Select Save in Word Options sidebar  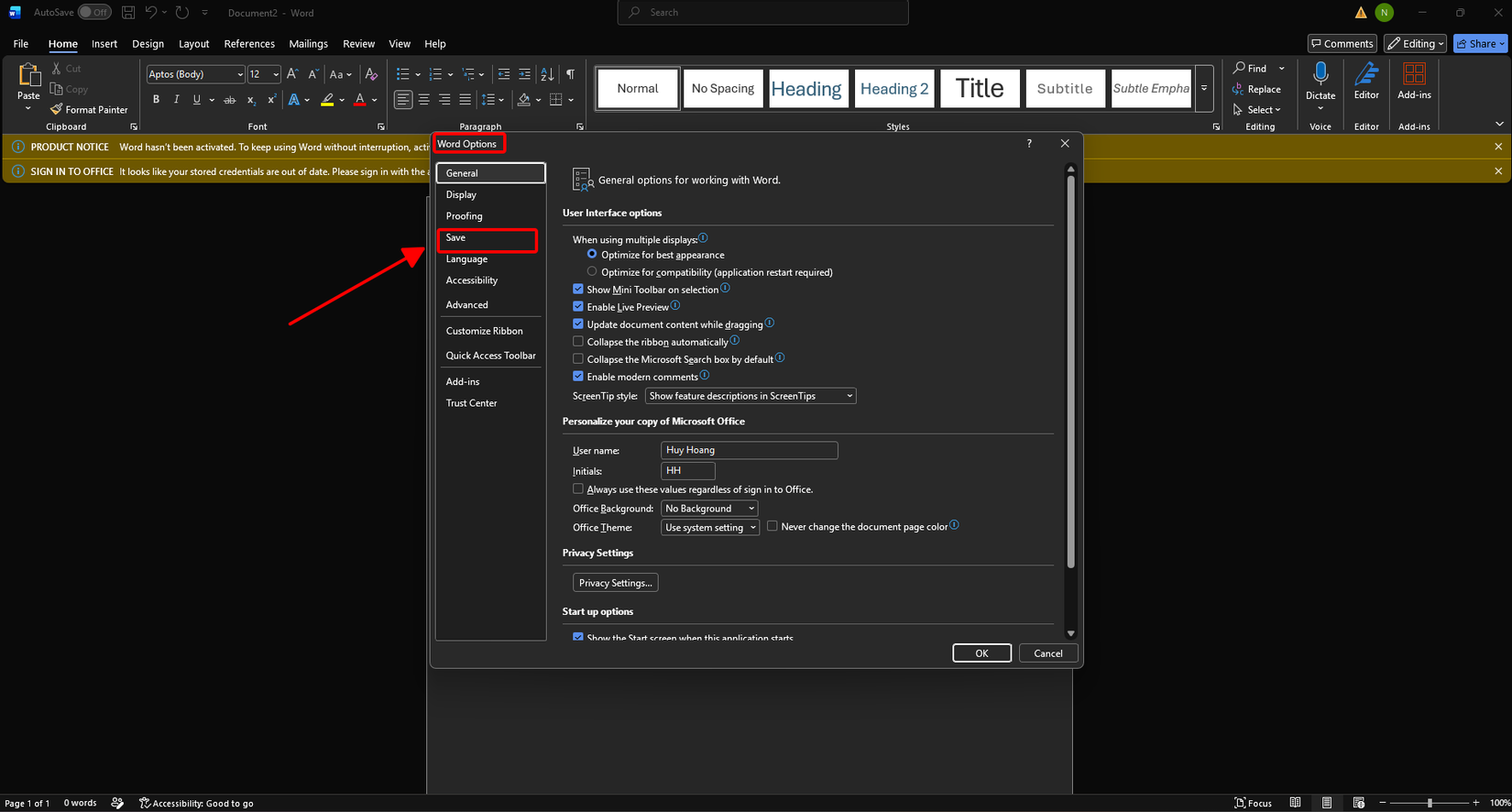487,238
